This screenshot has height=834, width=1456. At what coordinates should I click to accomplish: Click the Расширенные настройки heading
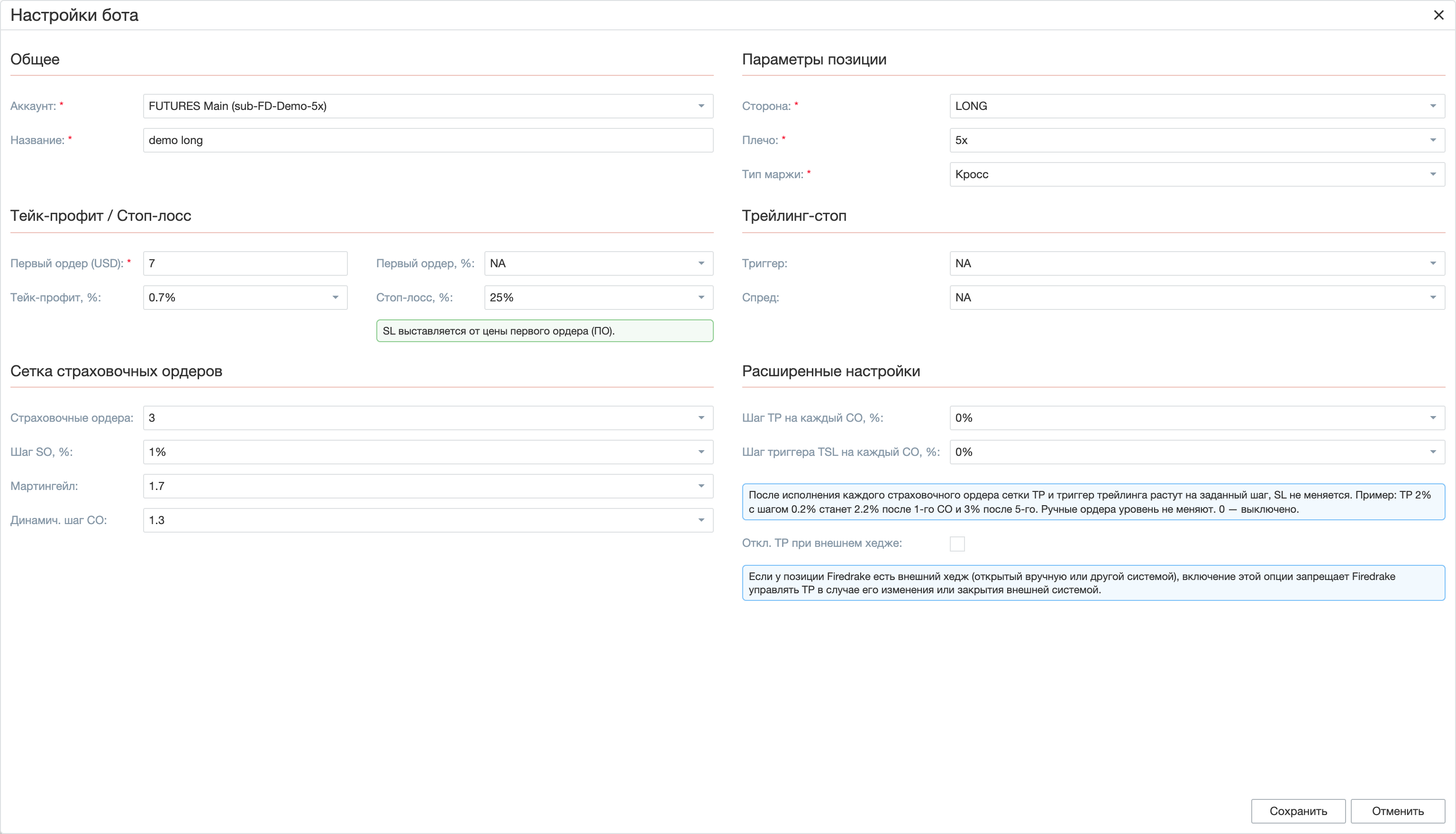[x=831, y=371]
